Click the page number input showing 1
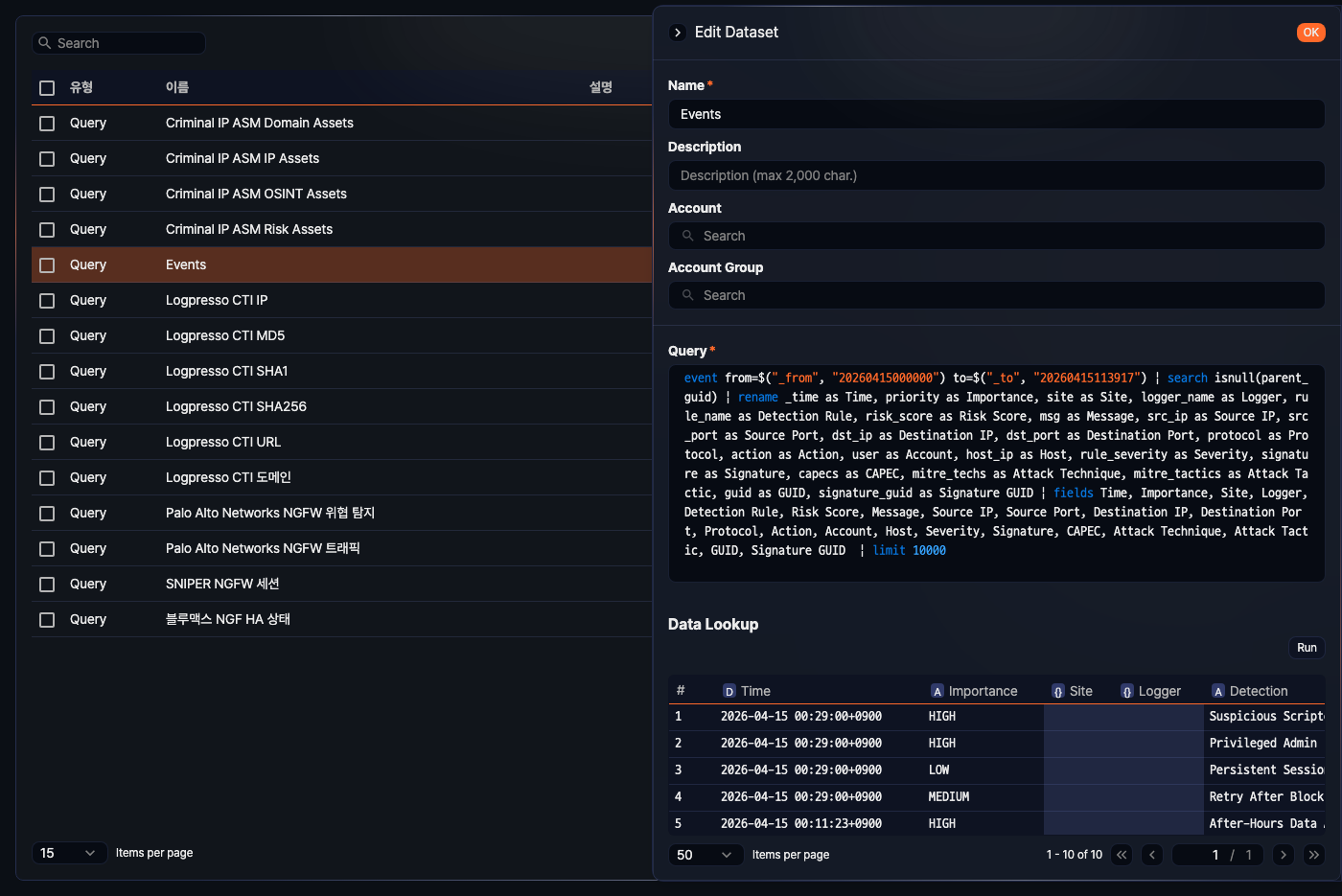The image size is (1342, 896). pos(1215,854)
